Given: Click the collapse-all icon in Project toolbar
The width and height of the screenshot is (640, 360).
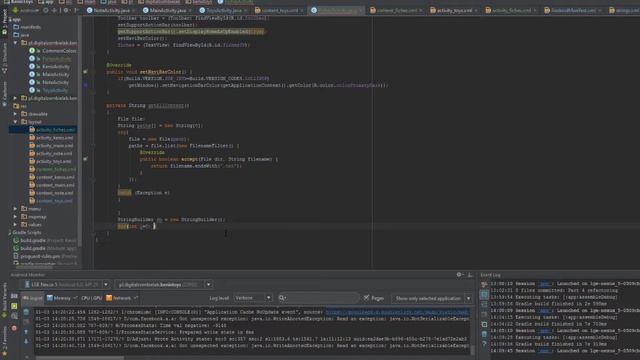Looking at the screenshot, I should (54, 10).
